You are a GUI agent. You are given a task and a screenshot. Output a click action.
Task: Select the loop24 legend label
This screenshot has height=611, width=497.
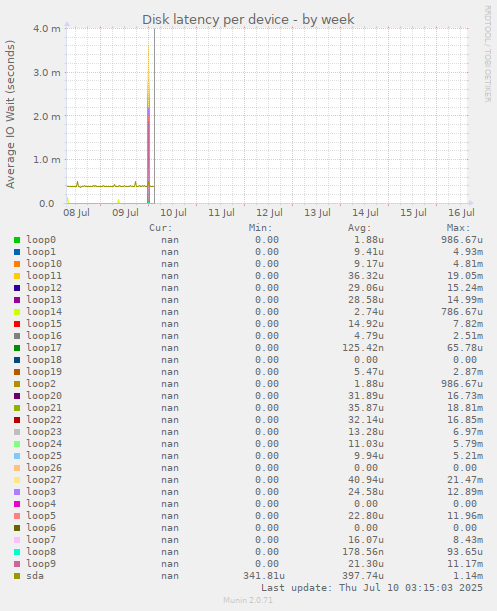coord(44,444)
